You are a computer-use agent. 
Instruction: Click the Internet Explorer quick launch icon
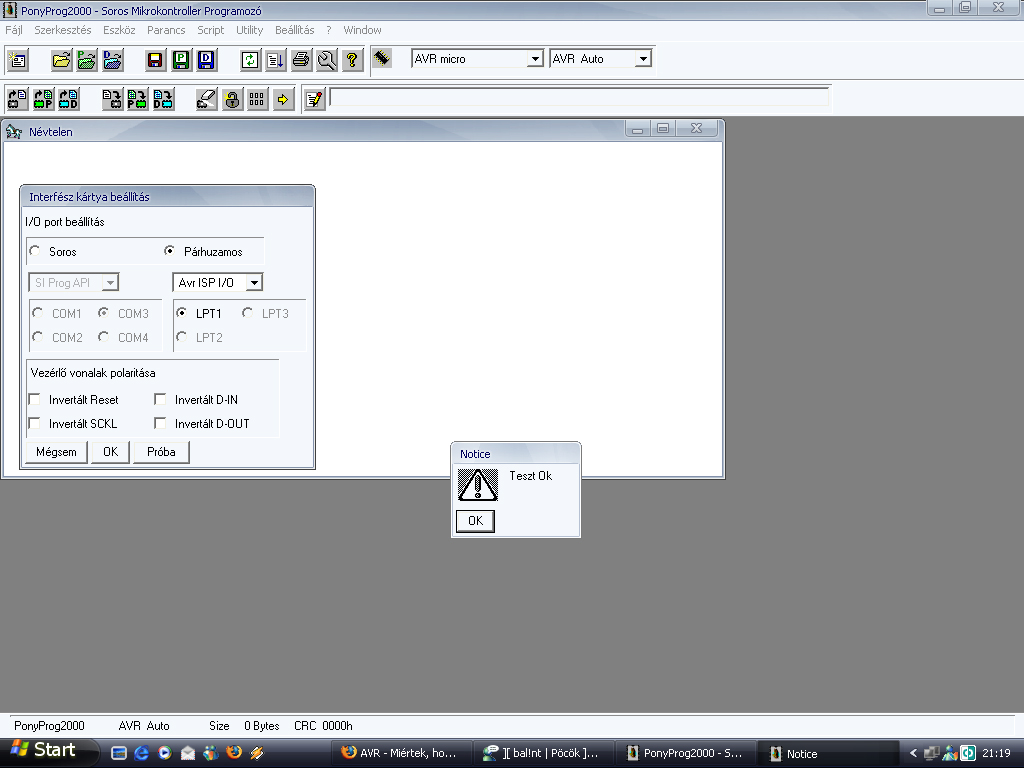click(x=141, y=753)
